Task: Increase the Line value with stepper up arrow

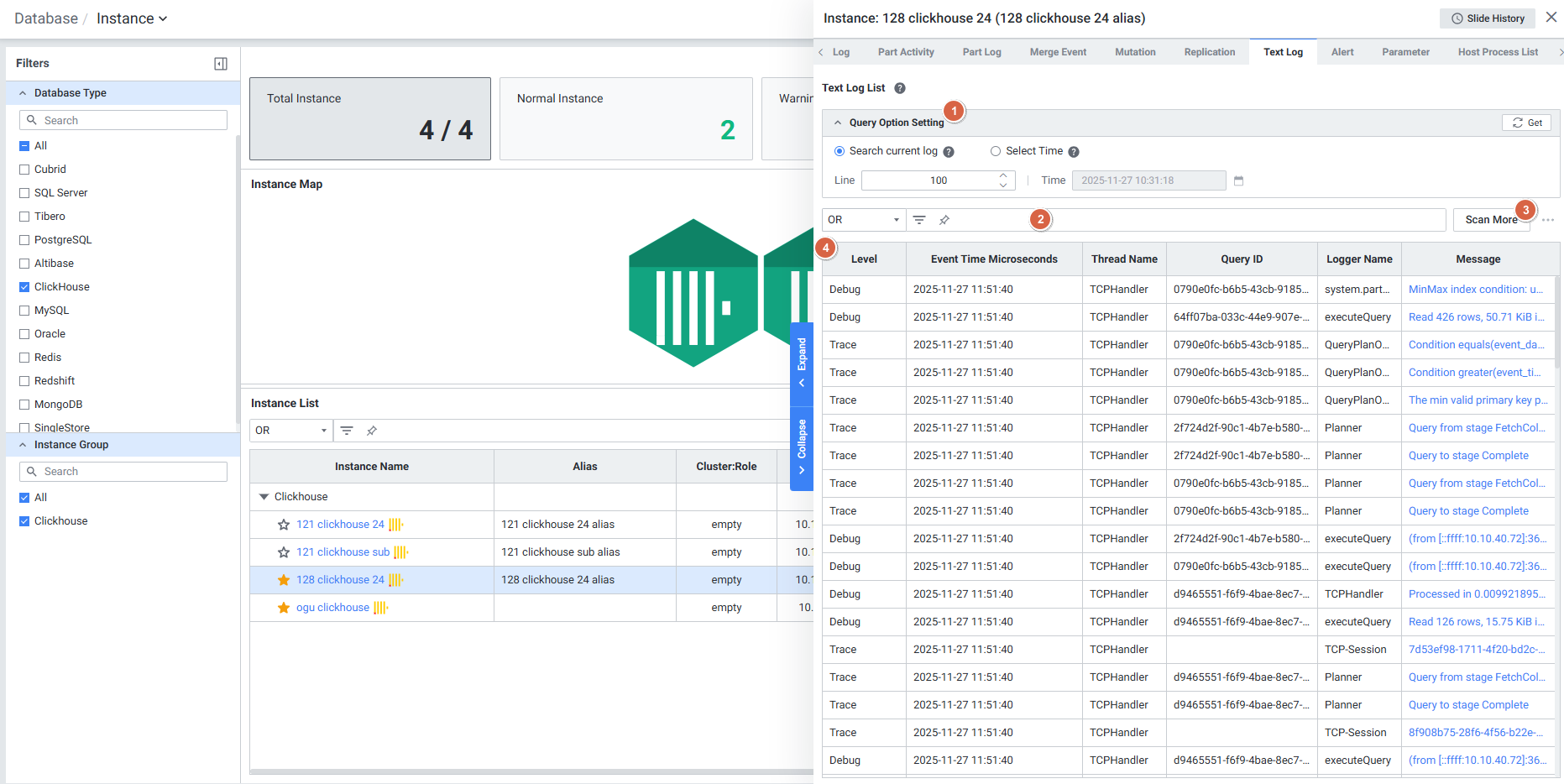Action: click(1003, 176)
